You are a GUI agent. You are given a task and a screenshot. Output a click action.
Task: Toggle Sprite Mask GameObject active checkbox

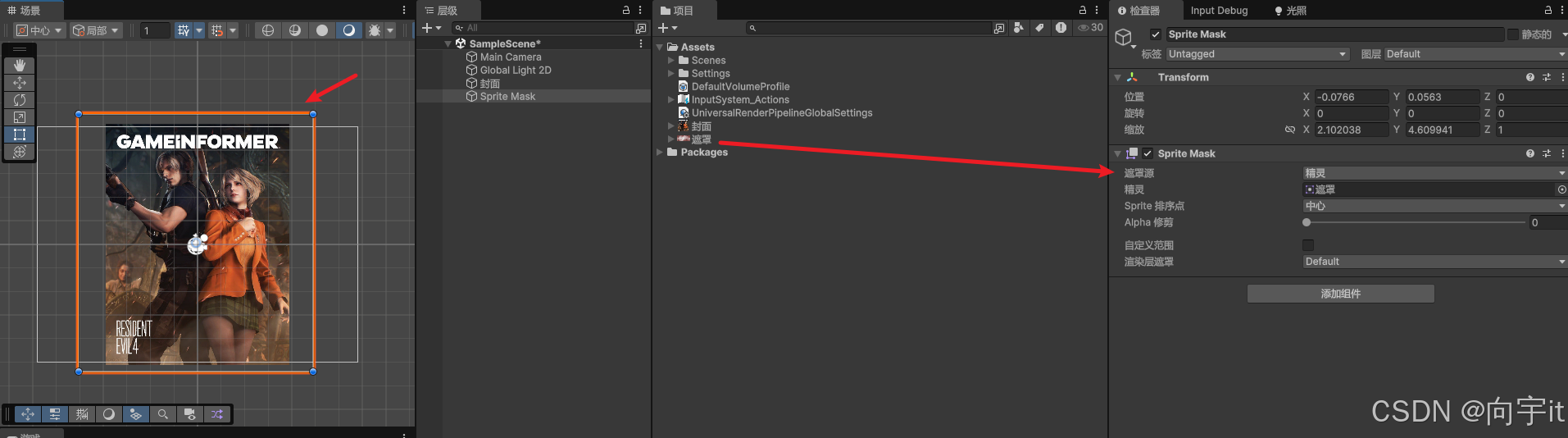(x=1156, y=34)
